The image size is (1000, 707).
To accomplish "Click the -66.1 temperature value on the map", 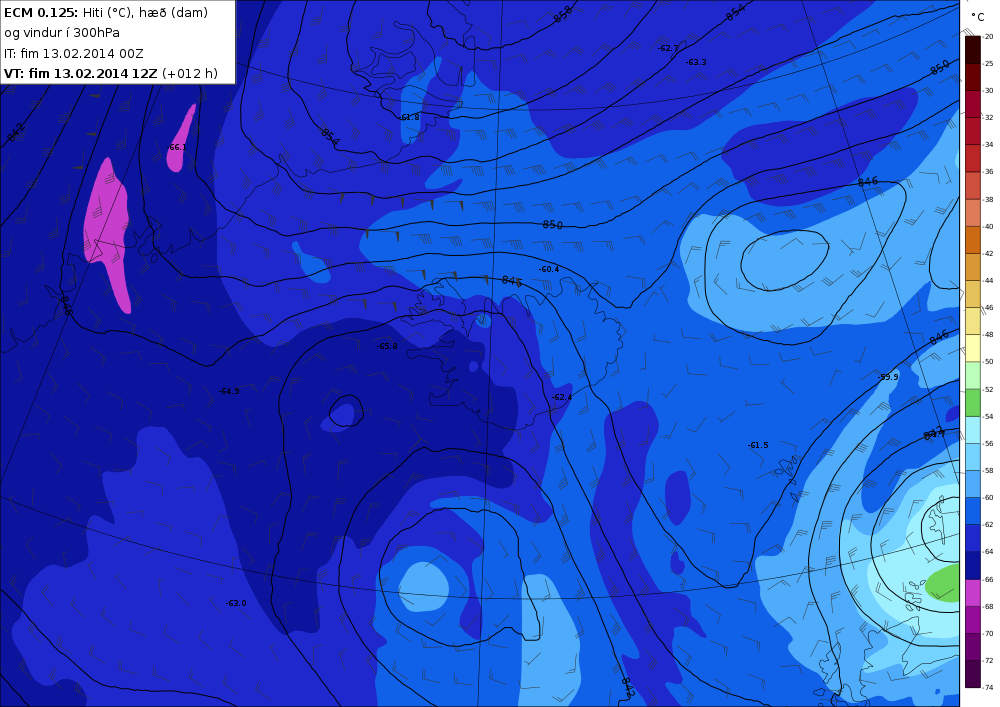I will pos(177,147).
